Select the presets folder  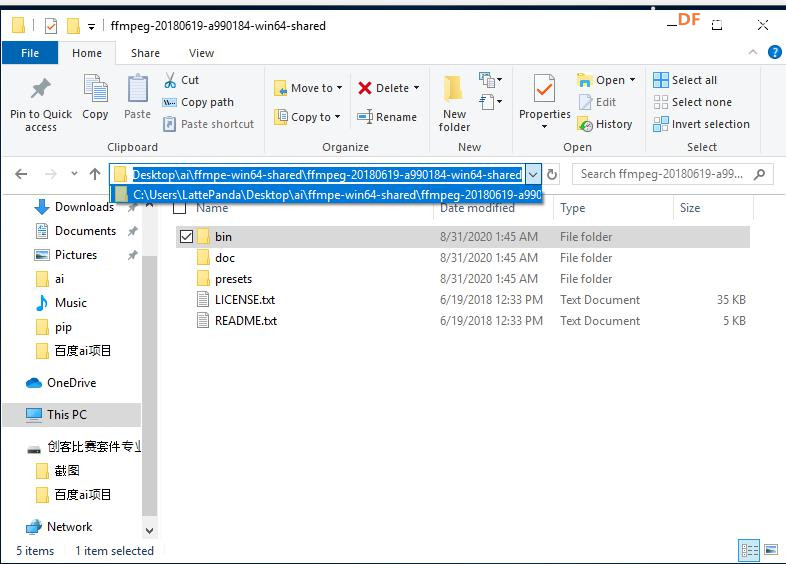(x=233, y=279)
